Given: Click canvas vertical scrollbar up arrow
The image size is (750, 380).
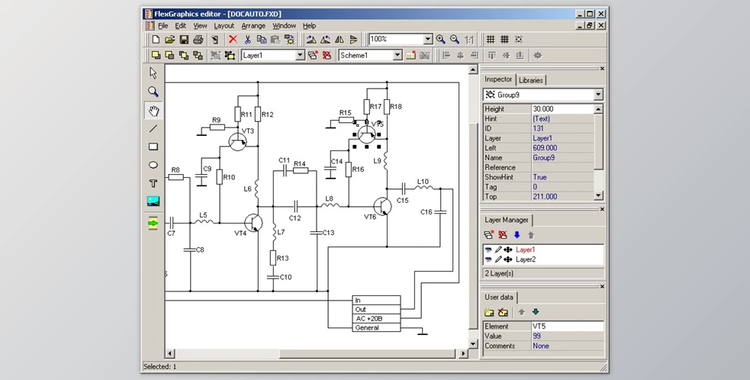Looking at the screenshot, I should pos(473,70).
